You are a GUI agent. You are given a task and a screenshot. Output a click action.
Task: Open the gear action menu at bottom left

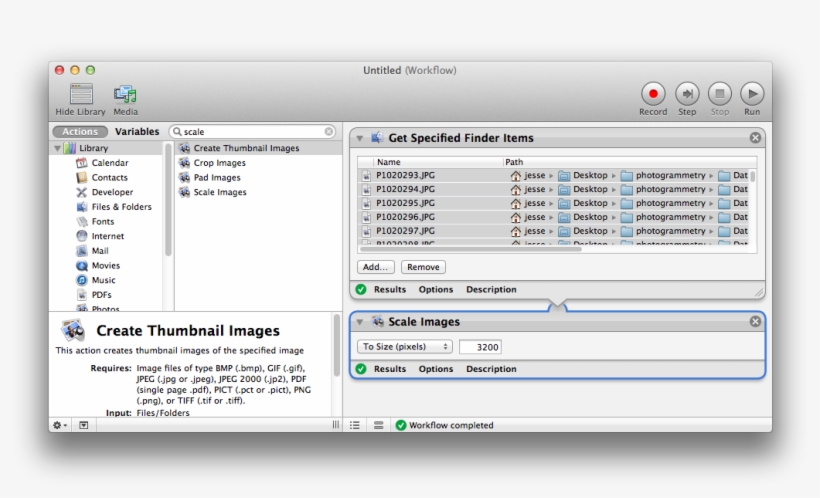(x=60, y=425)
